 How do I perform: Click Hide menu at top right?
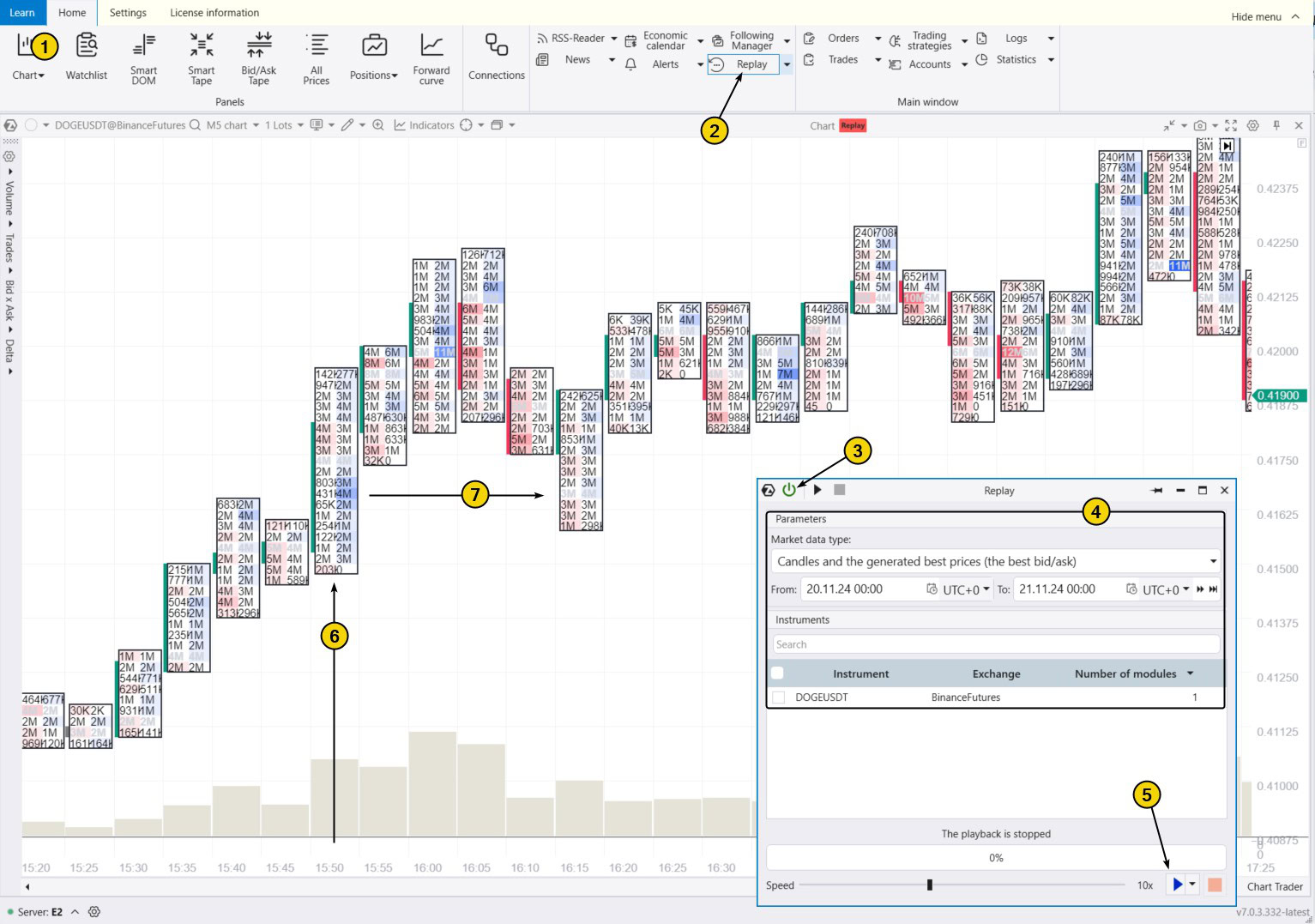(x=1265, y=16)
